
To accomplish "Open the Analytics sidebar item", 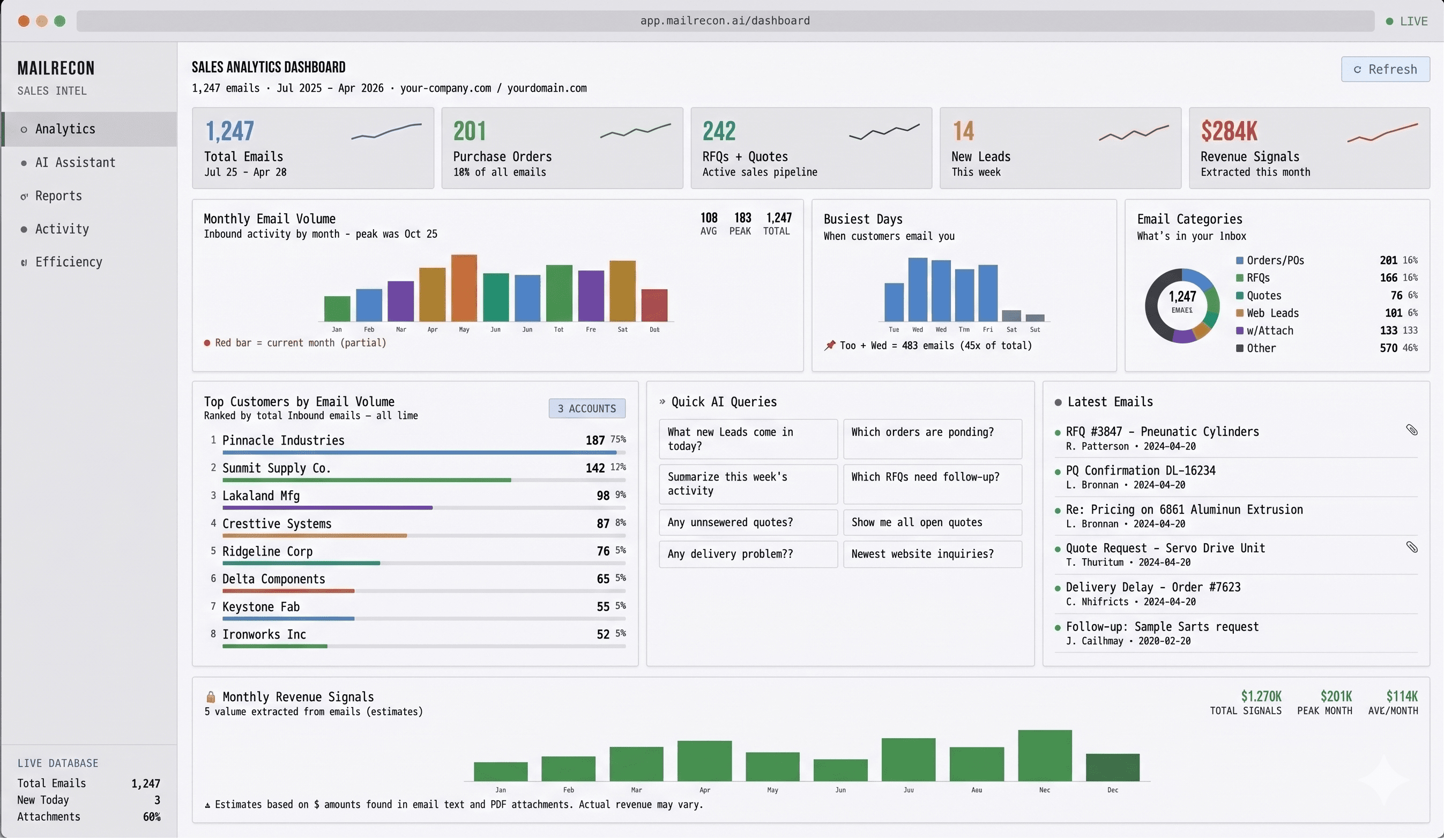I will pos(90,130).
